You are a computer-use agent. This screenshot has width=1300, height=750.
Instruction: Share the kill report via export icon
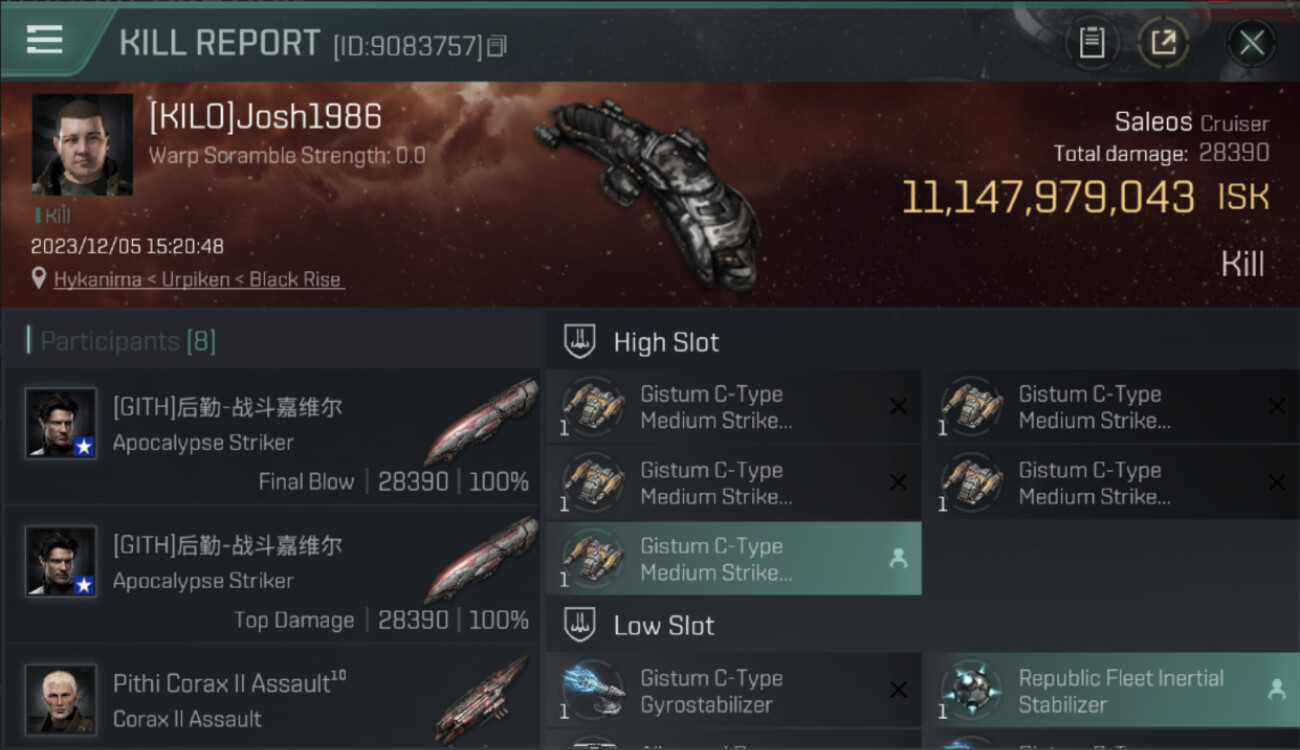[x=1164, y=42]
